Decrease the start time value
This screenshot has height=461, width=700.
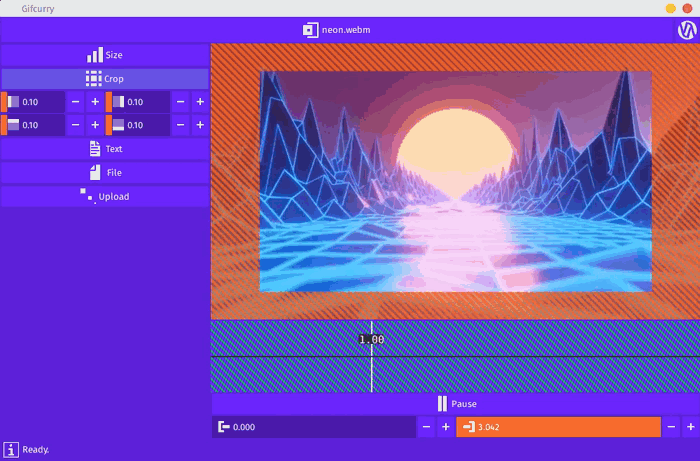point(426,427)
